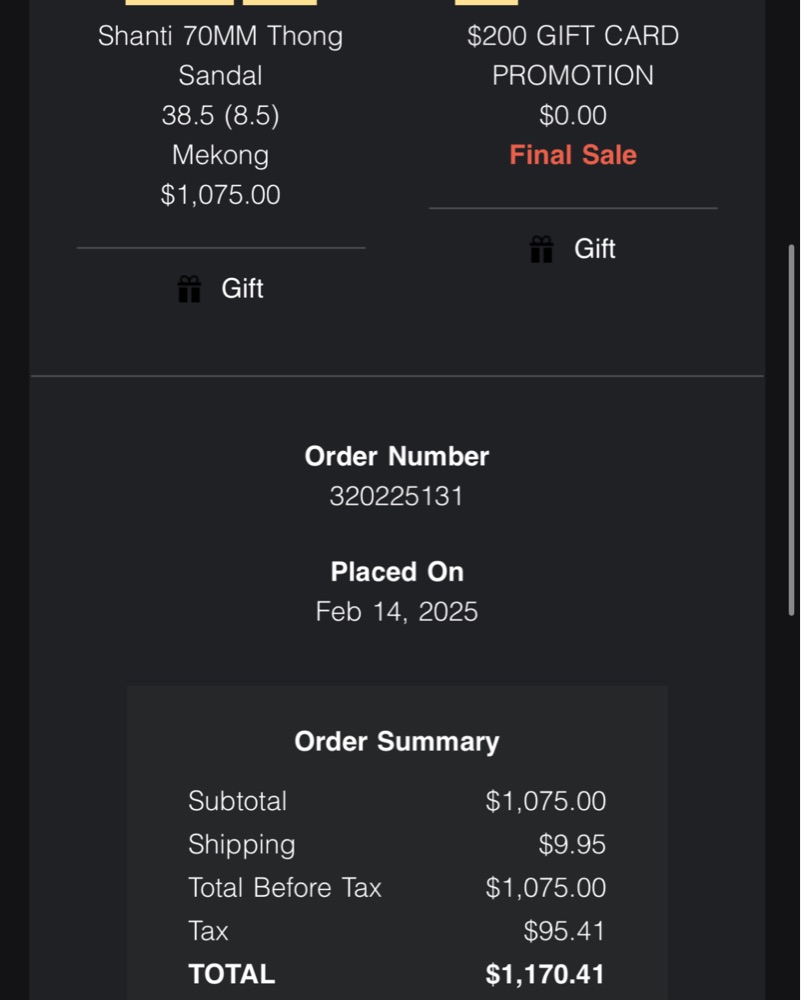Click the 38.5 (8.5) size text
This screenshot has width=801, height=1001.
[220, 116]
